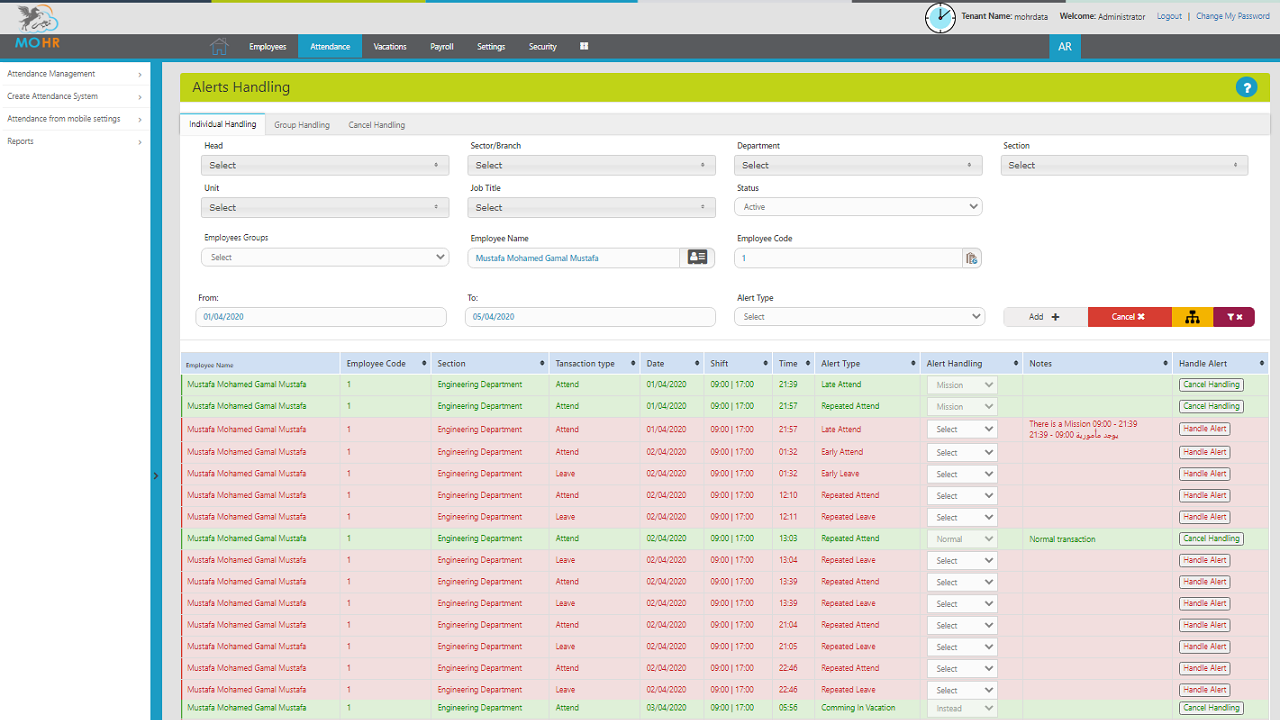Expand Reports in the sidebar
This screenshot has width=1280, height=720.
75,142
